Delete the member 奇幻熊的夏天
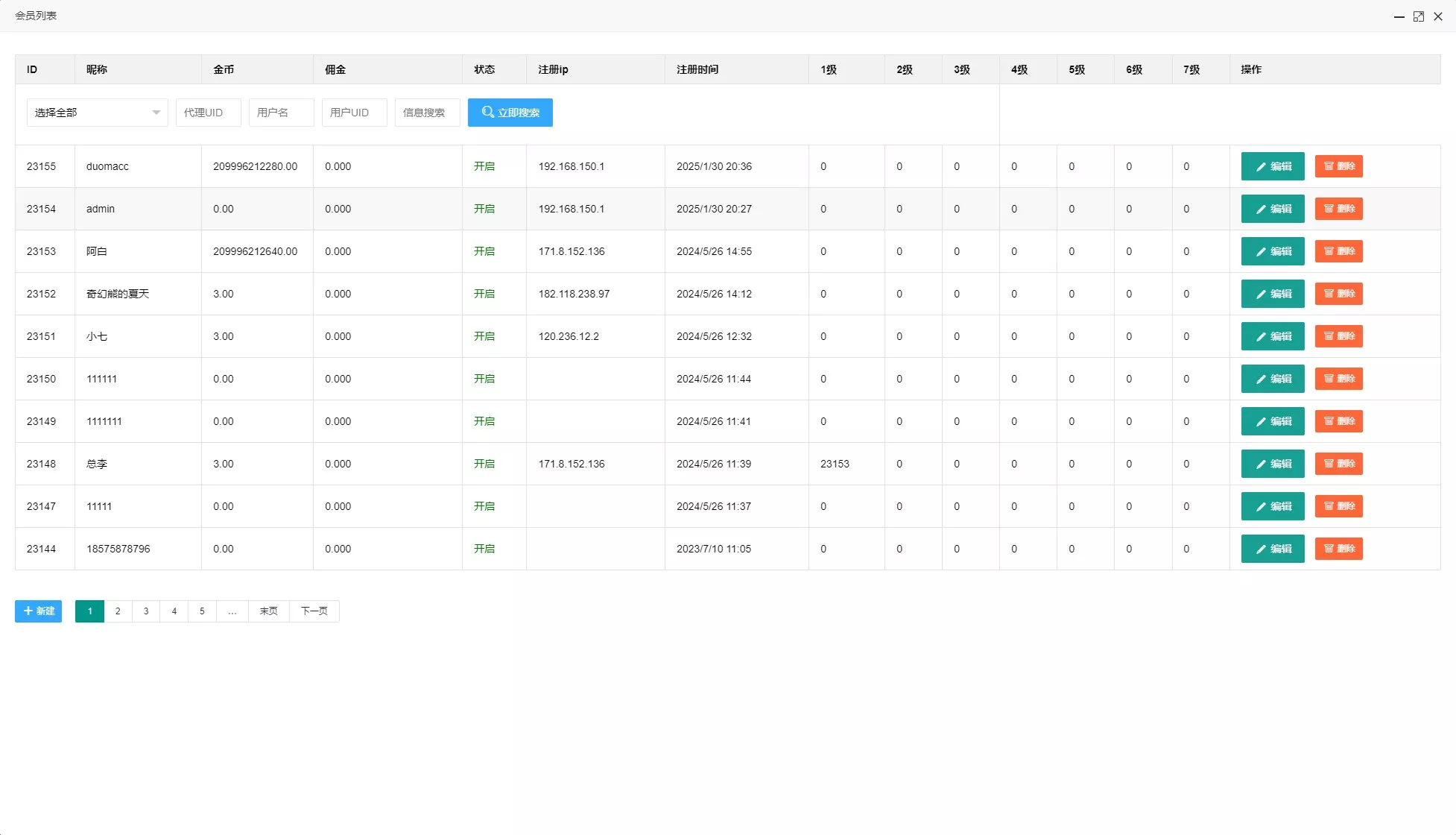 click(1338, 294)
